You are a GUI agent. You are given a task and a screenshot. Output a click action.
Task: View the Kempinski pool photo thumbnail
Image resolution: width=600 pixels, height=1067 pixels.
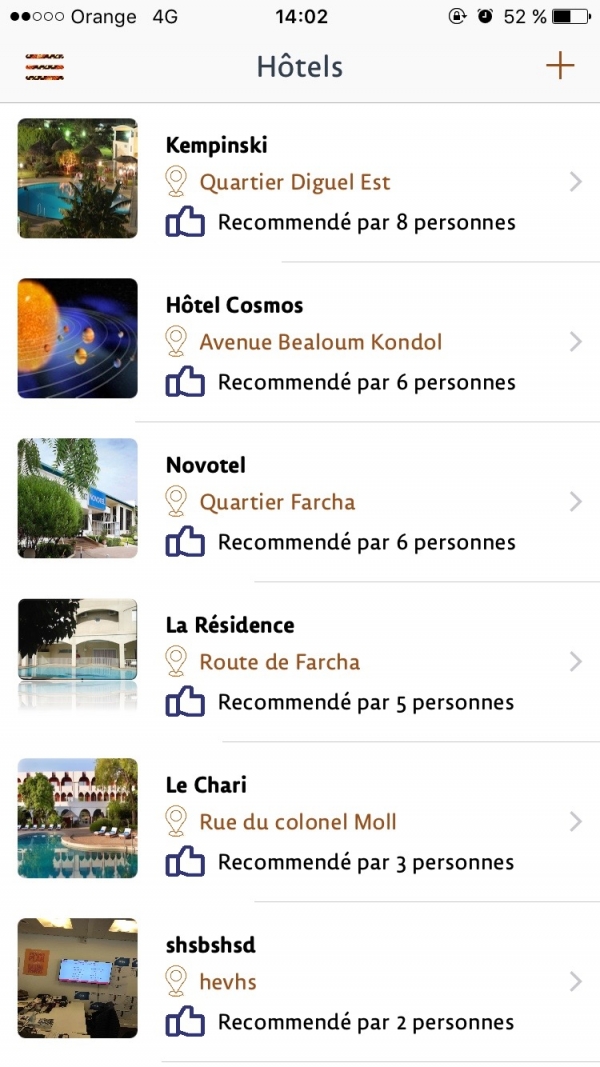point(78,178)
